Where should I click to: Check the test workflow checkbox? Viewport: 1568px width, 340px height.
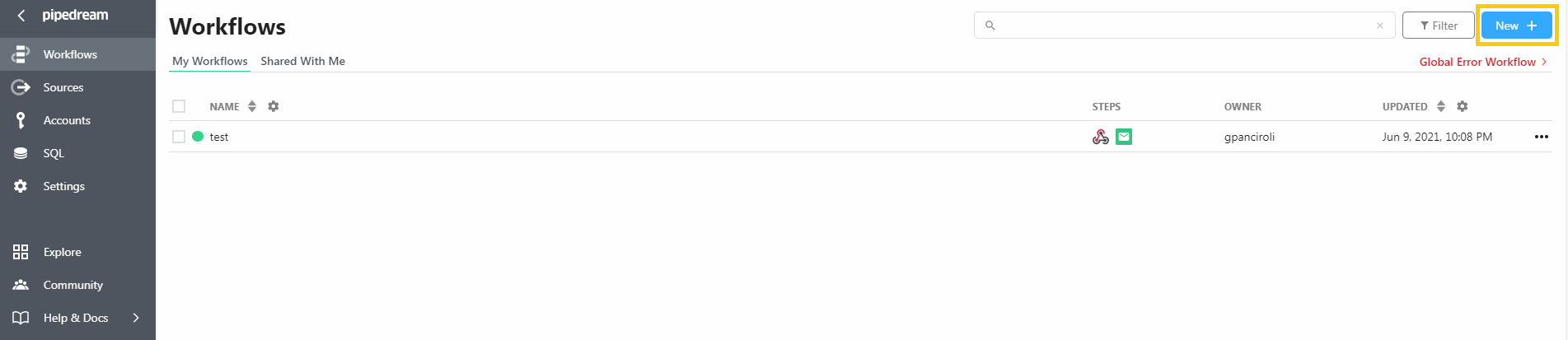click(x=179, y=137)
